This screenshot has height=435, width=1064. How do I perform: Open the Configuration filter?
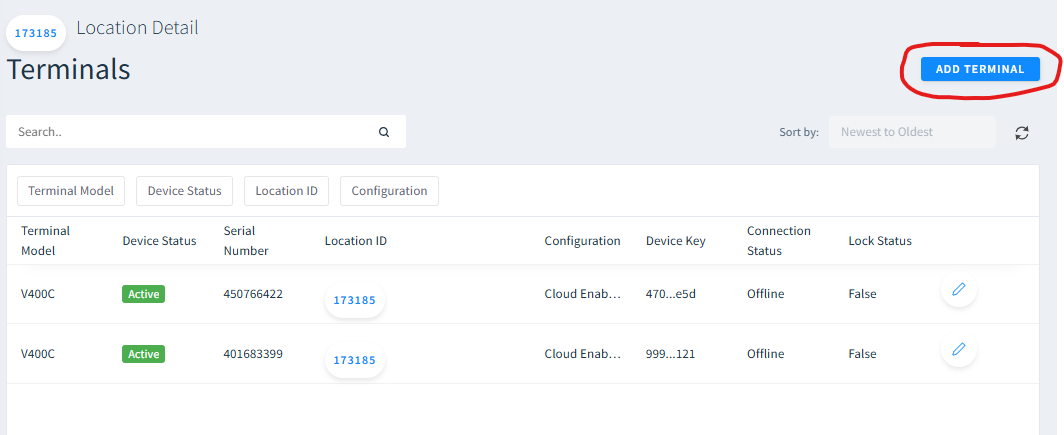point(390,191)
